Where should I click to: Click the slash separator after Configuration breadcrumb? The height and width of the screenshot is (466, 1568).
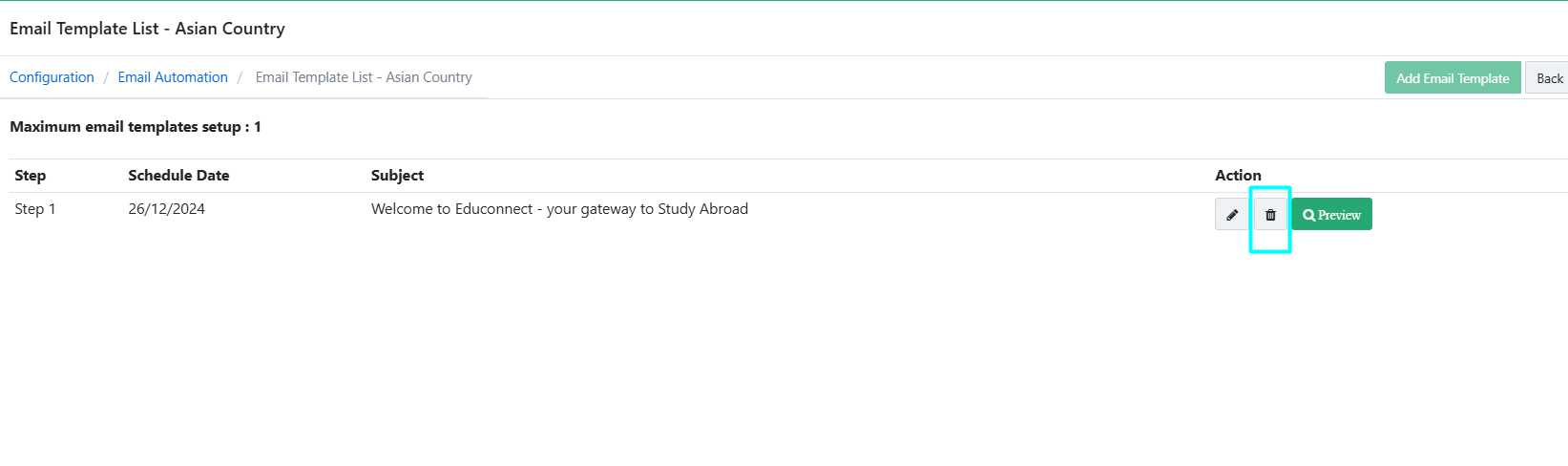[x=106, y=77]
